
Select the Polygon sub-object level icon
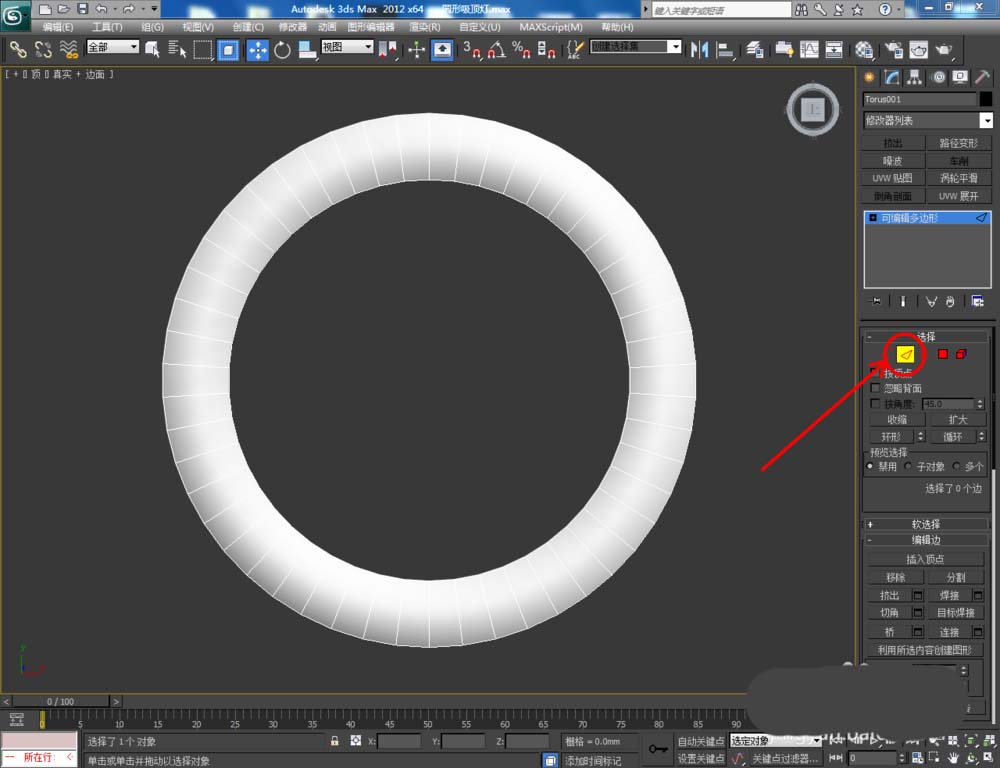[942, 354]
